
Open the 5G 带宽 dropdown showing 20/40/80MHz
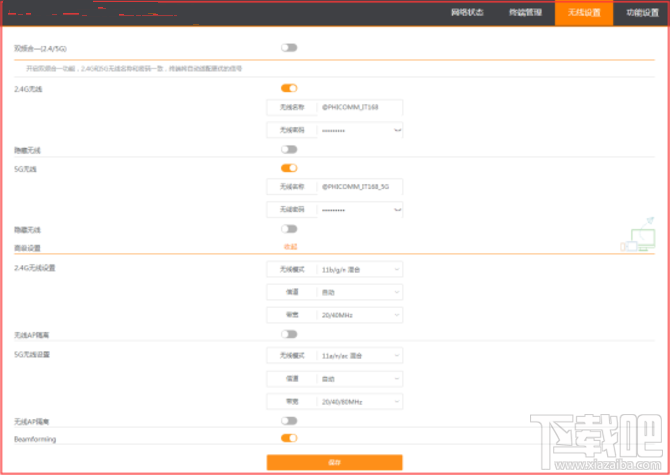335,402
